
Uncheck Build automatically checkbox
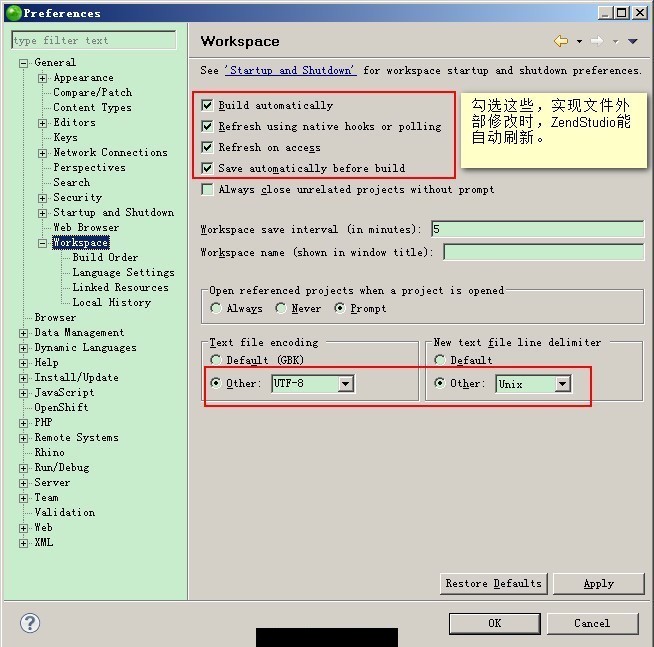coord(207,105)
